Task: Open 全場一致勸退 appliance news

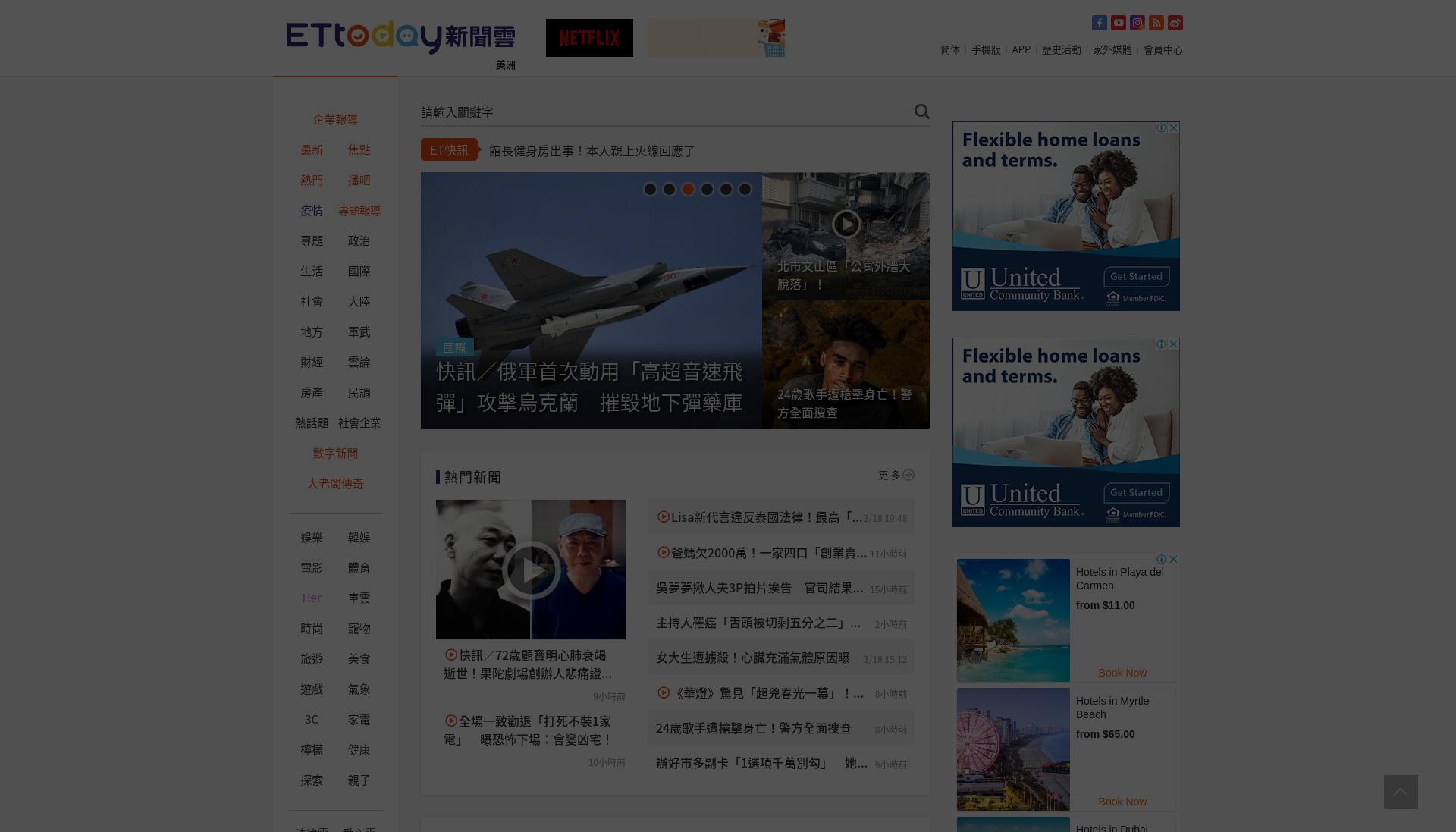Action: (x=529, y=730)
